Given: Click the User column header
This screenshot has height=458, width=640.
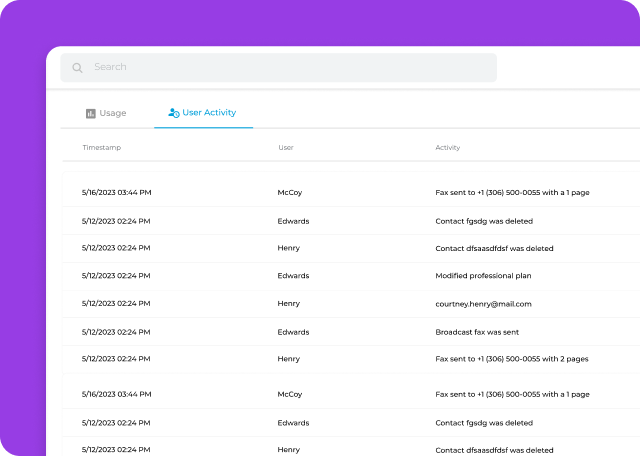Looking at the screenshot, I should (286, 147).
